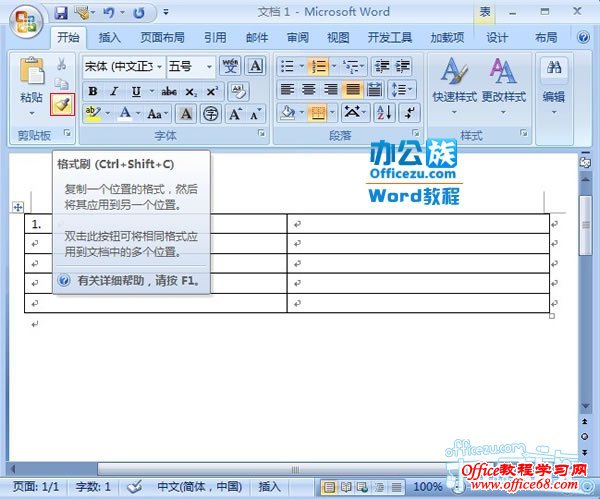Align text left
This screenshot has width=600, height=499.
[x=287, y=90]
